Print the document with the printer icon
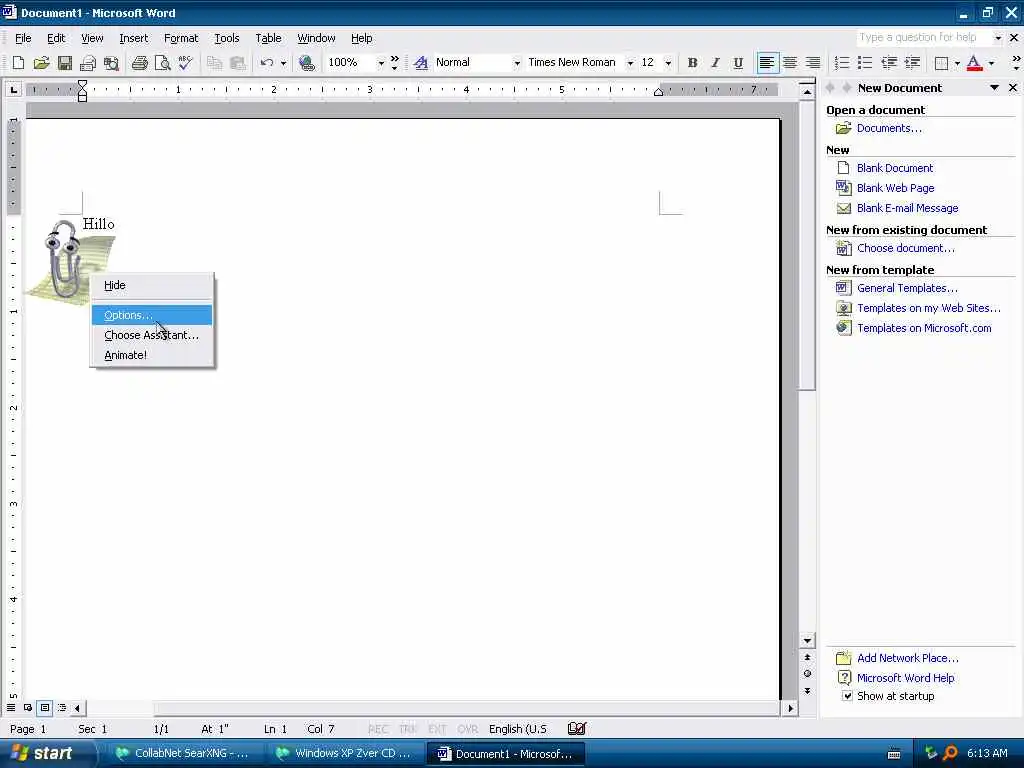This screenshot has width=1024, height=768. (140, 63)
